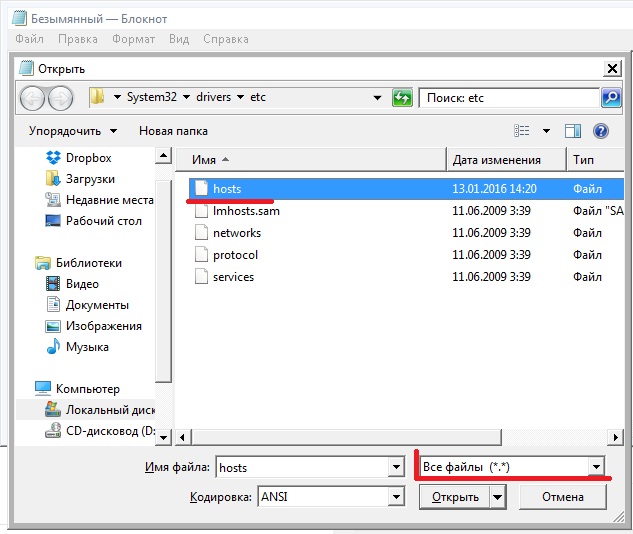
Task: Click the Open button
Action: [454, 496]
